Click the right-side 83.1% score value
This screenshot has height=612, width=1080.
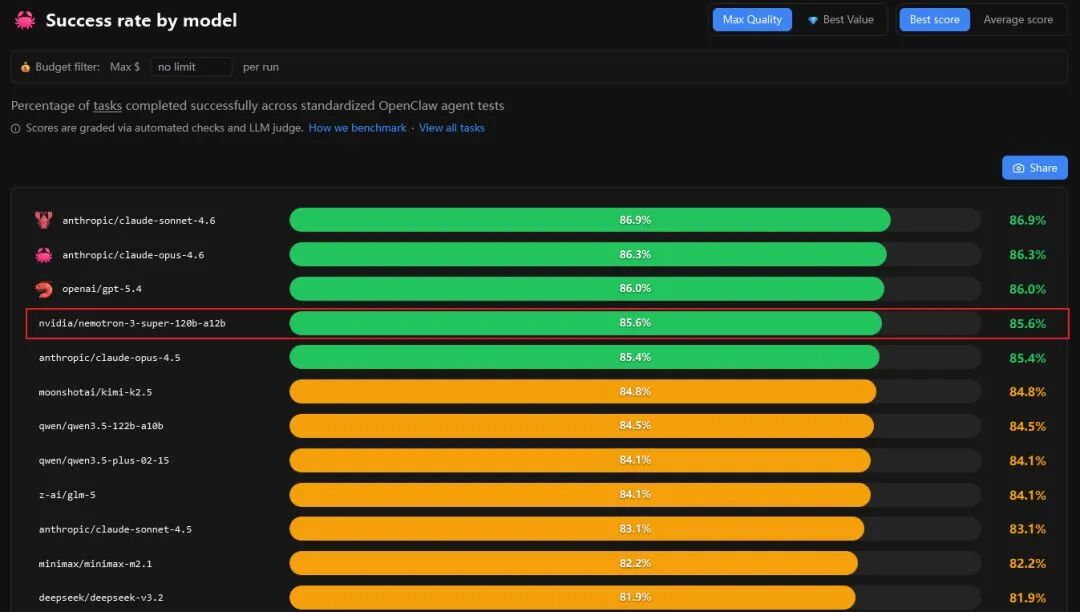1027,529
